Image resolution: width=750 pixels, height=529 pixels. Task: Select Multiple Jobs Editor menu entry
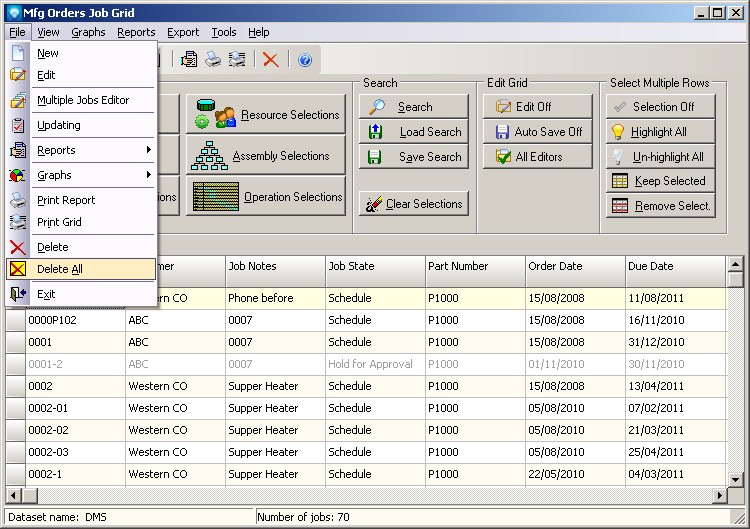pos(83,100)
